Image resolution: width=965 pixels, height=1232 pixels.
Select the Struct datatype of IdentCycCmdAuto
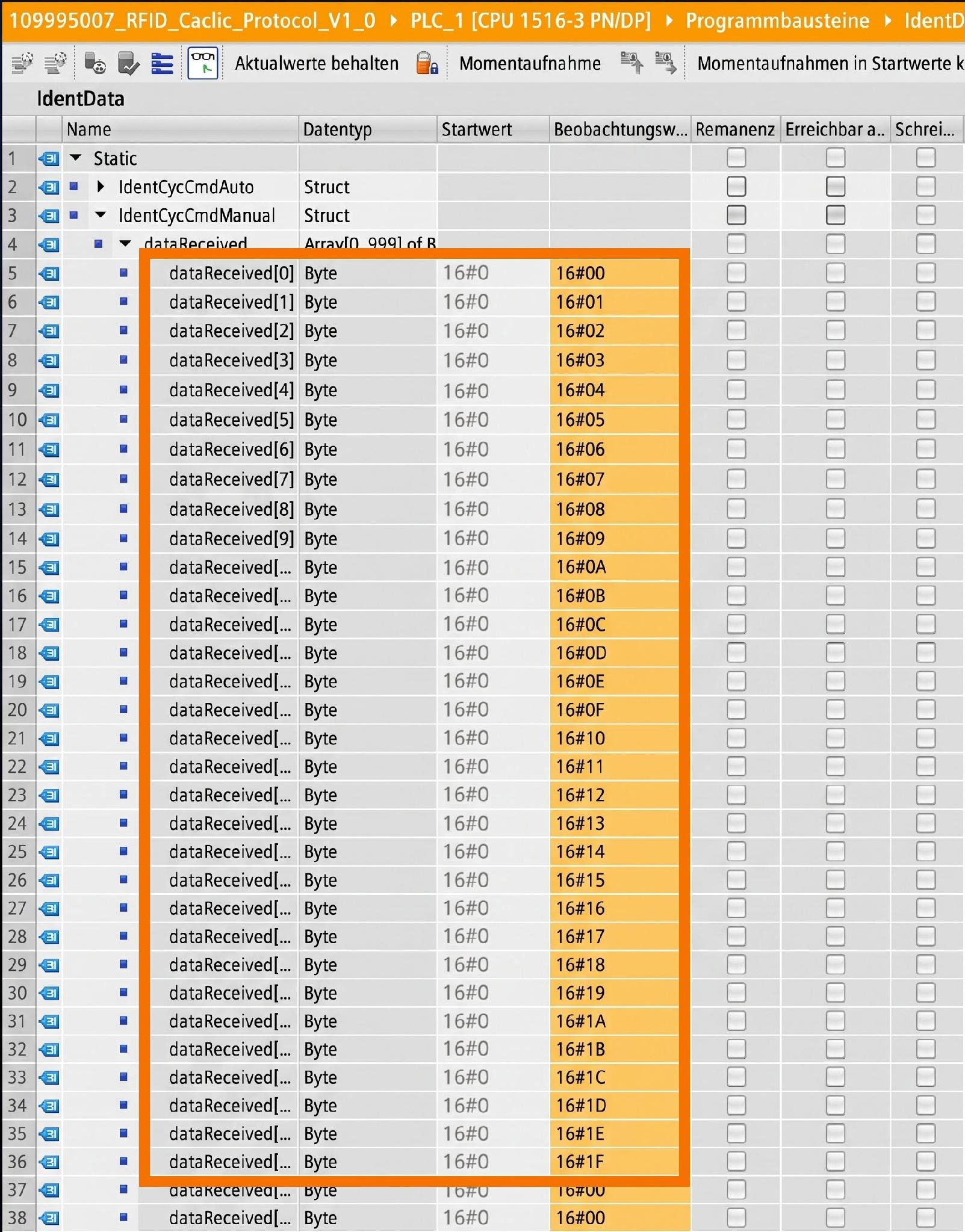pos(367,187)
